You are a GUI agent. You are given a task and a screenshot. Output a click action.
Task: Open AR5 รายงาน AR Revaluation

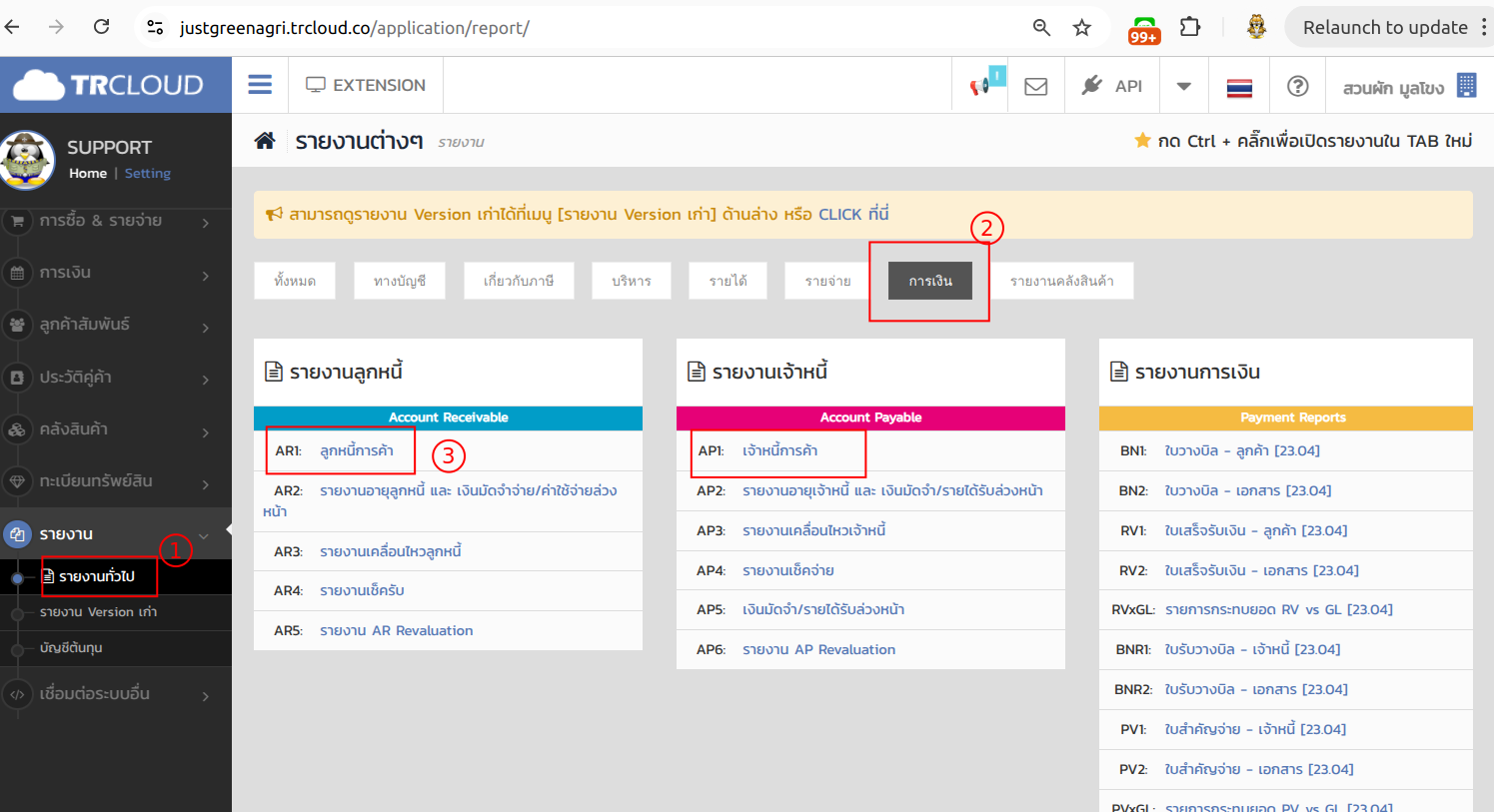[397, 630]
